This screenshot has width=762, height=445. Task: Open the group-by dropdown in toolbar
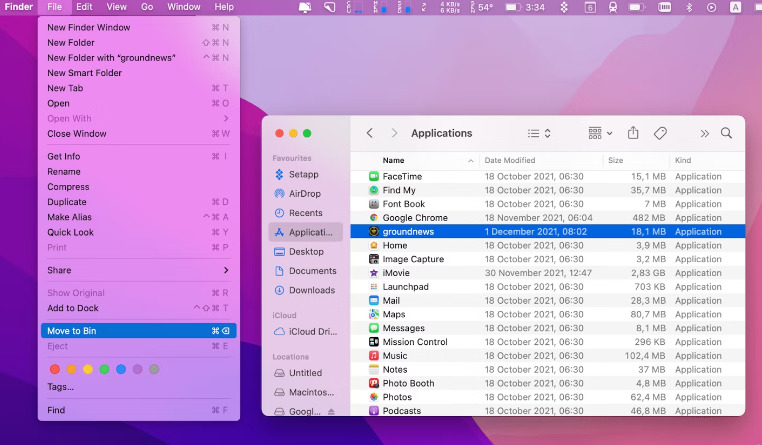coord(600,133)
